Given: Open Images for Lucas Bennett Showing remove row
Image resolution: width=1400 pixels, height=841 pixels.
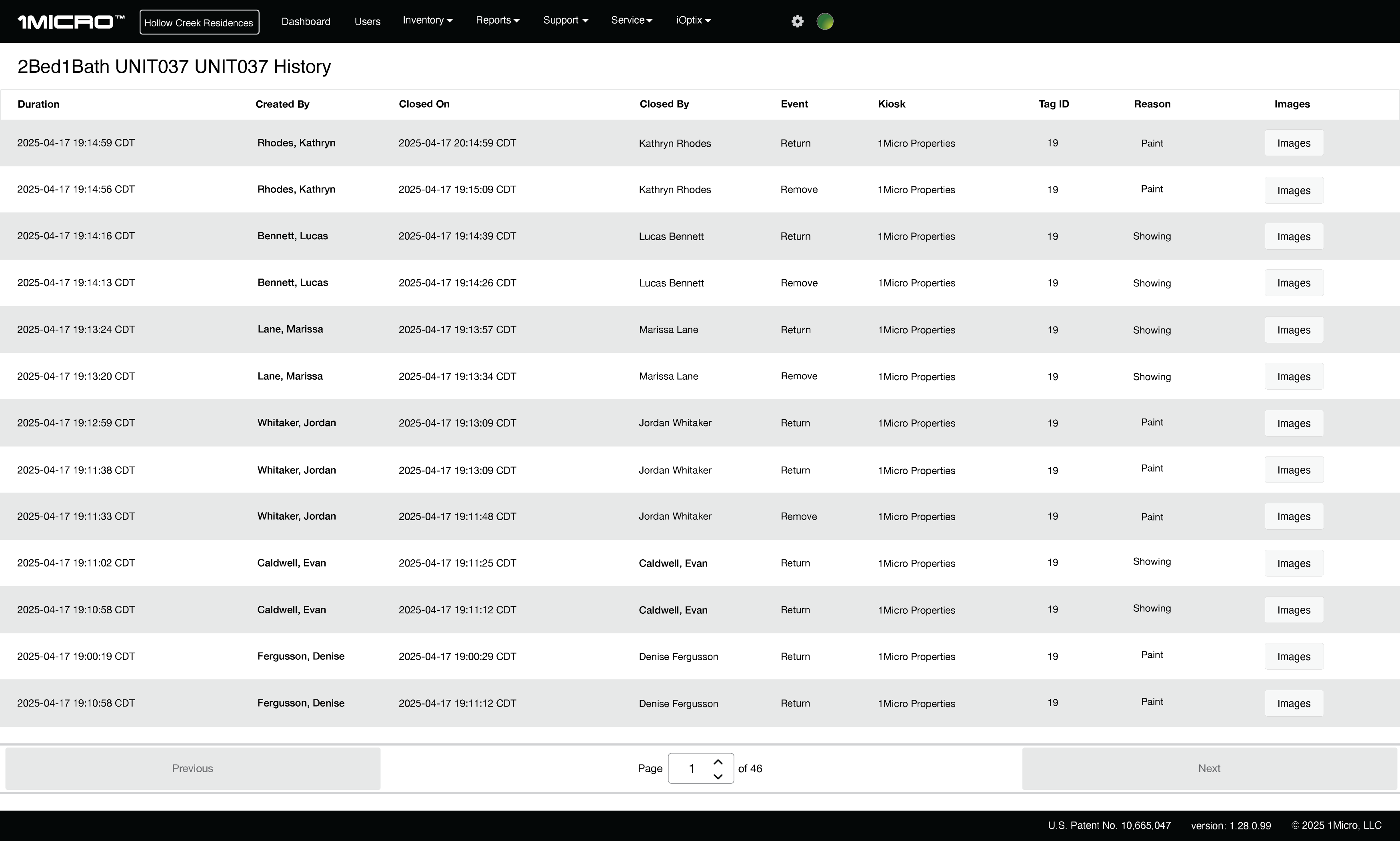Looking at the screenshot, I should [1294, 283].
